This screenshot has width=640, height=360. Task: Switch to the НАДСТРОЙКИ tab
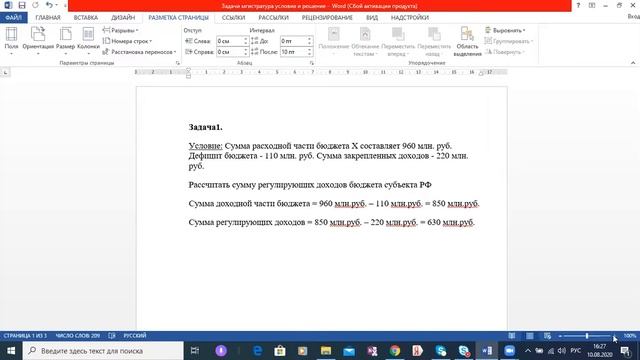coord(410,18)
